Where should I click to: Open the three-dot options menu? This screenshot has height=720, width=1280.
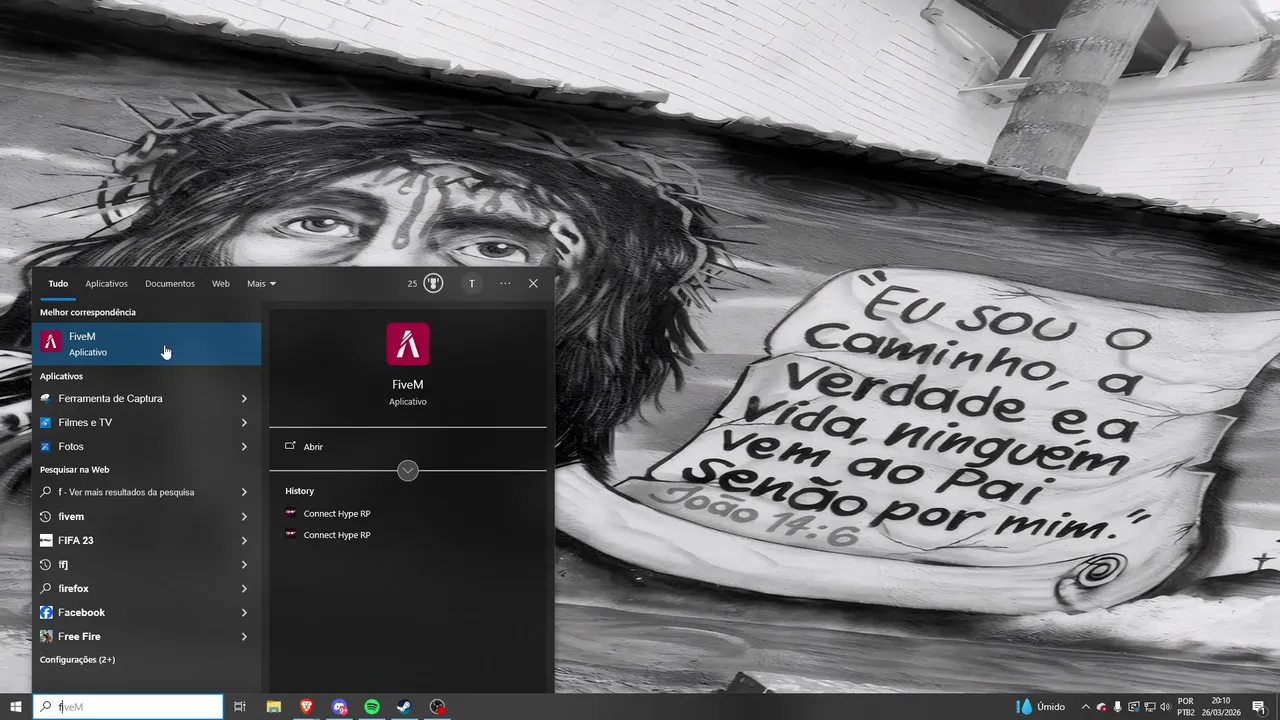pyautogui.click(x=505, y=284)
